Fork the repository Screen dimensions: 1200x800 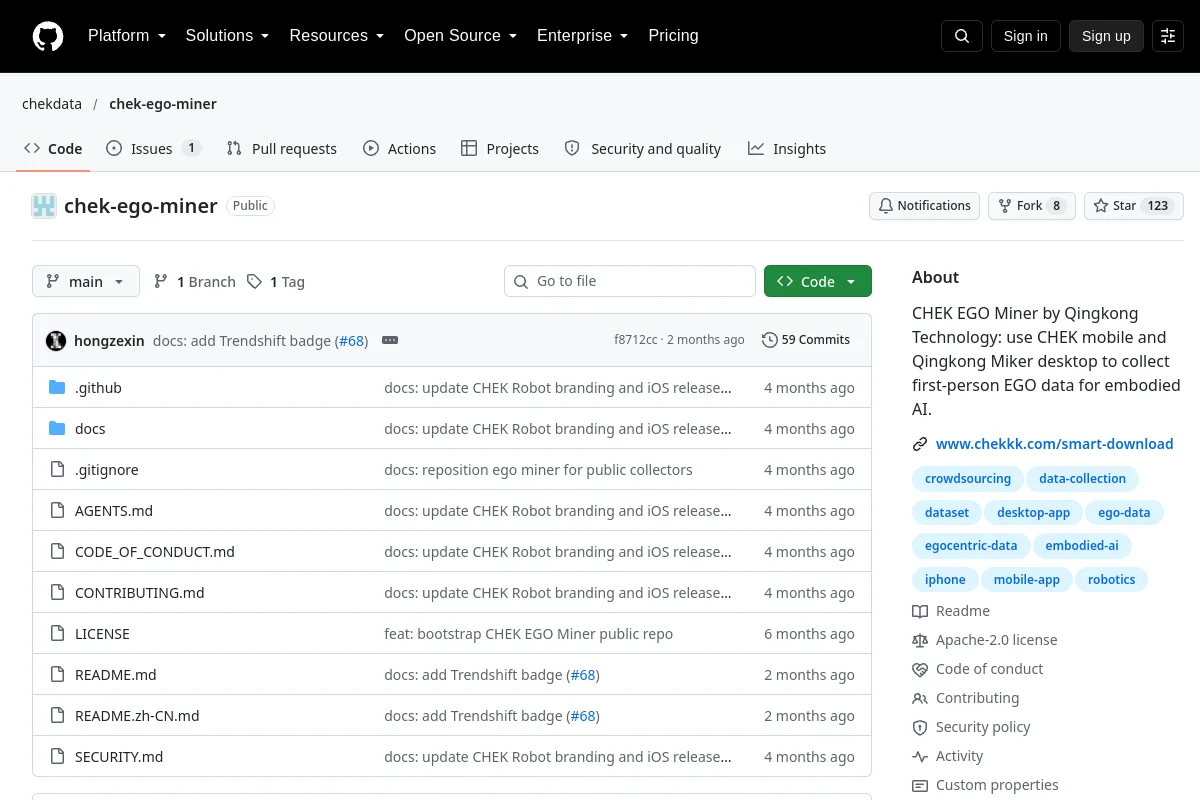[1032, 206]
